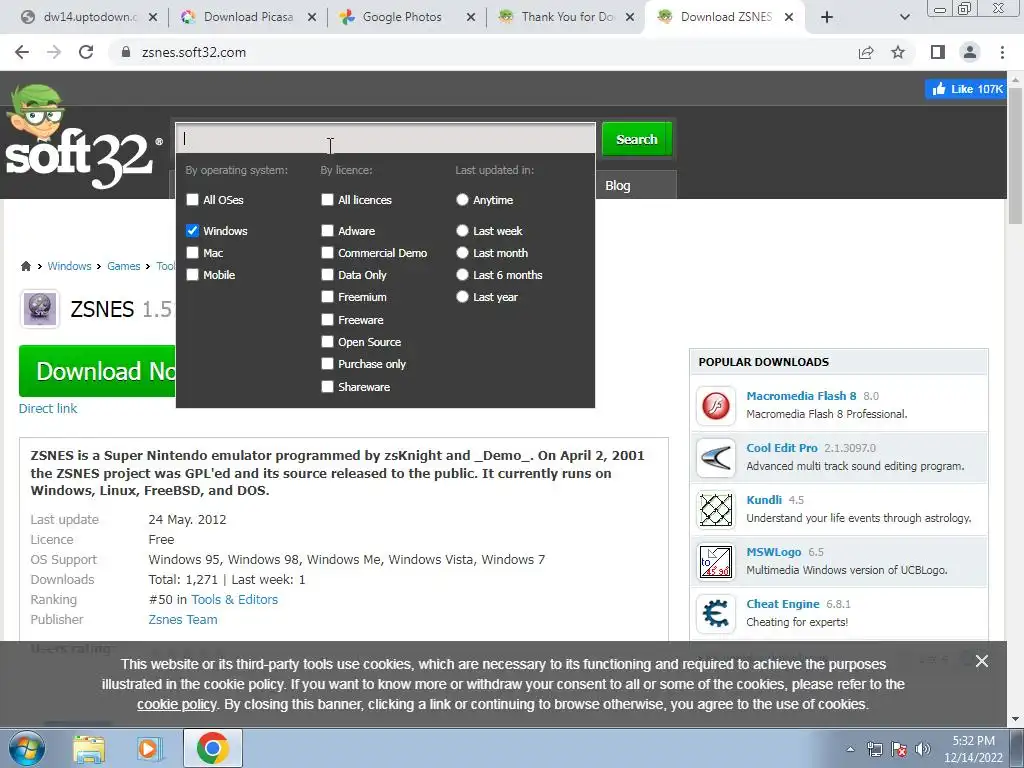Open Windows Explorer from the taskbar
This screenshot has height=768, width=1024.
pyautogui.click(x=89, y=748)
